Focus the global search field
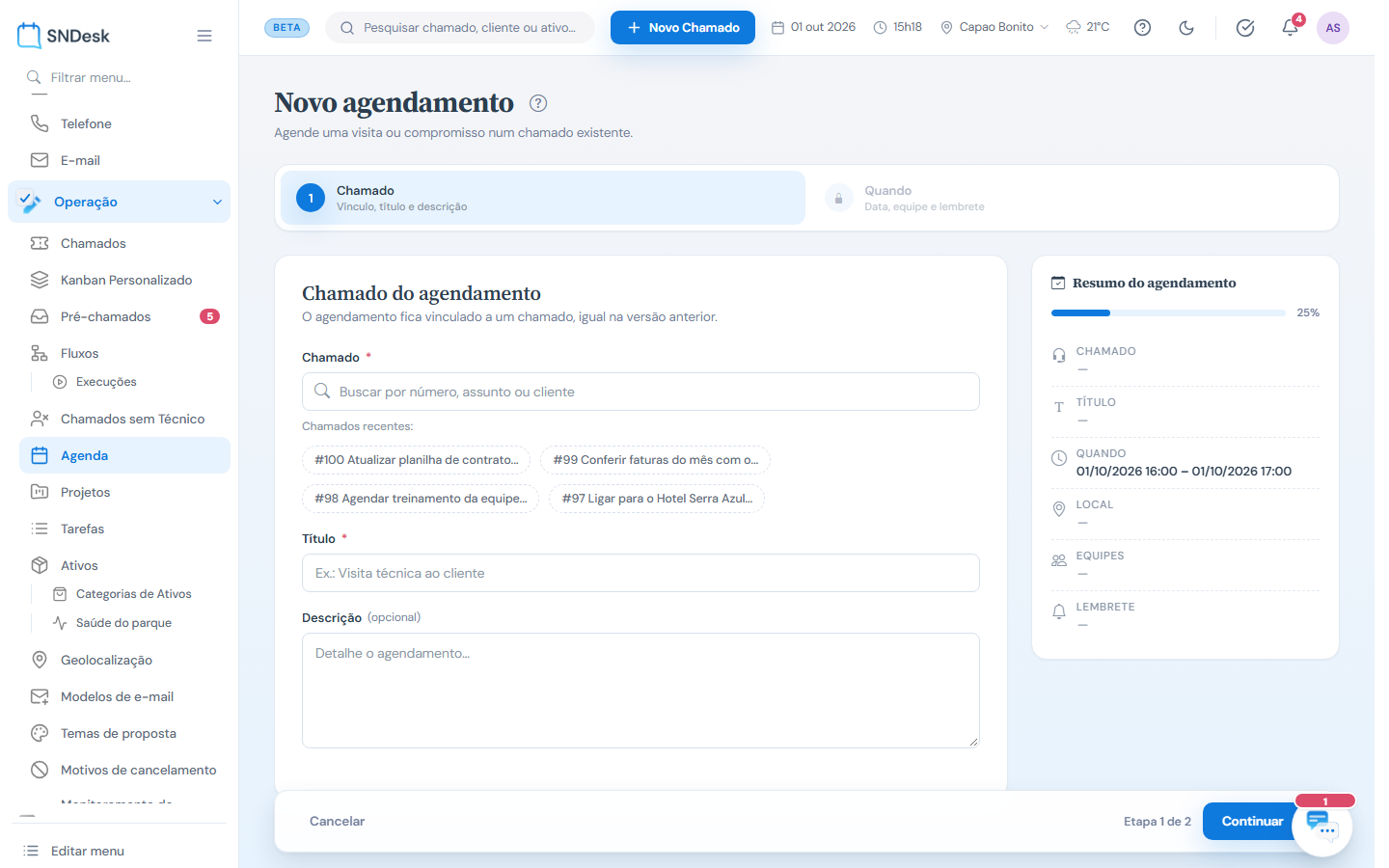 pyautogui.click(x=460, y=27)
